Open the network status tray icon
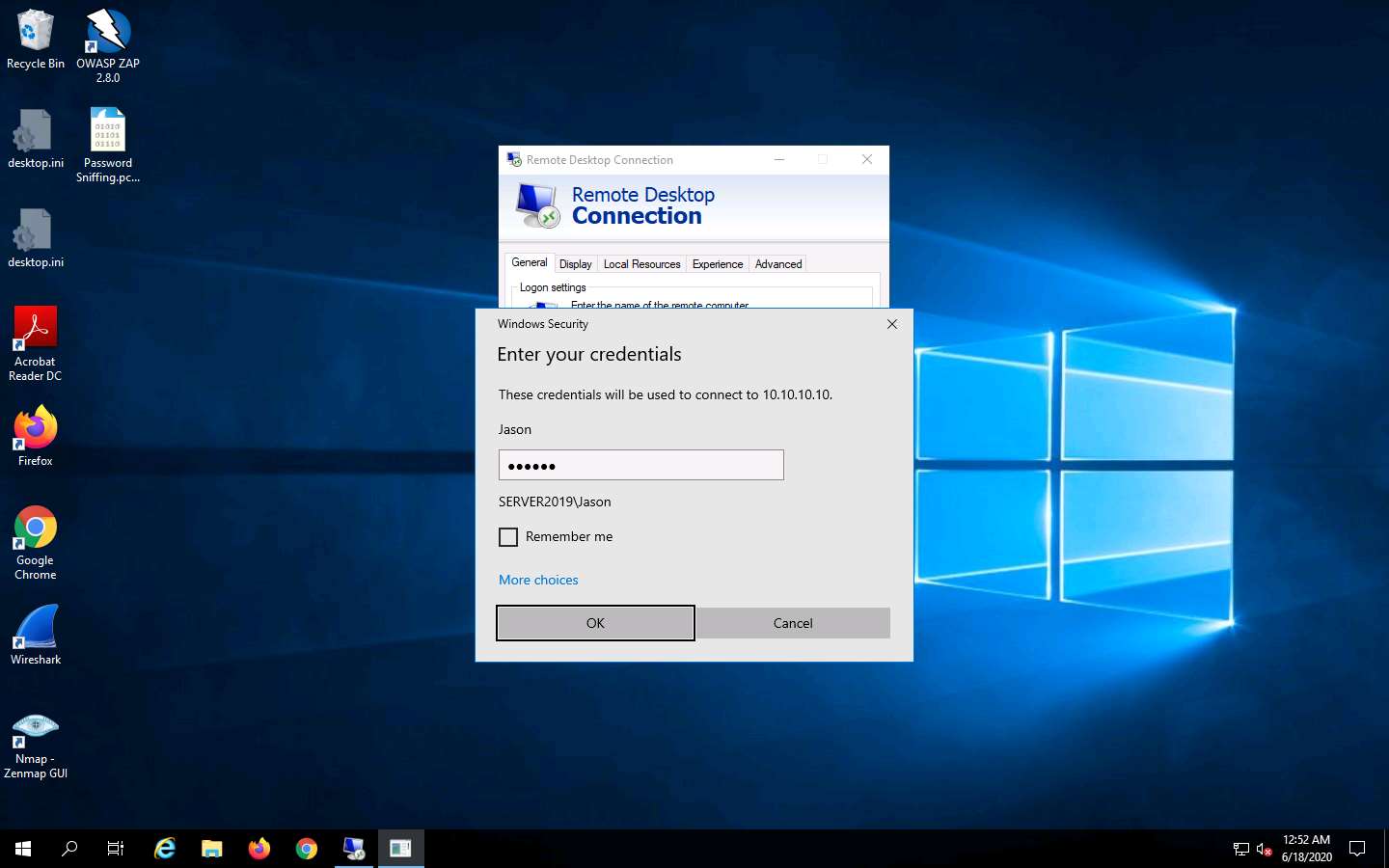The image size is (1389, 868). 1241,850
